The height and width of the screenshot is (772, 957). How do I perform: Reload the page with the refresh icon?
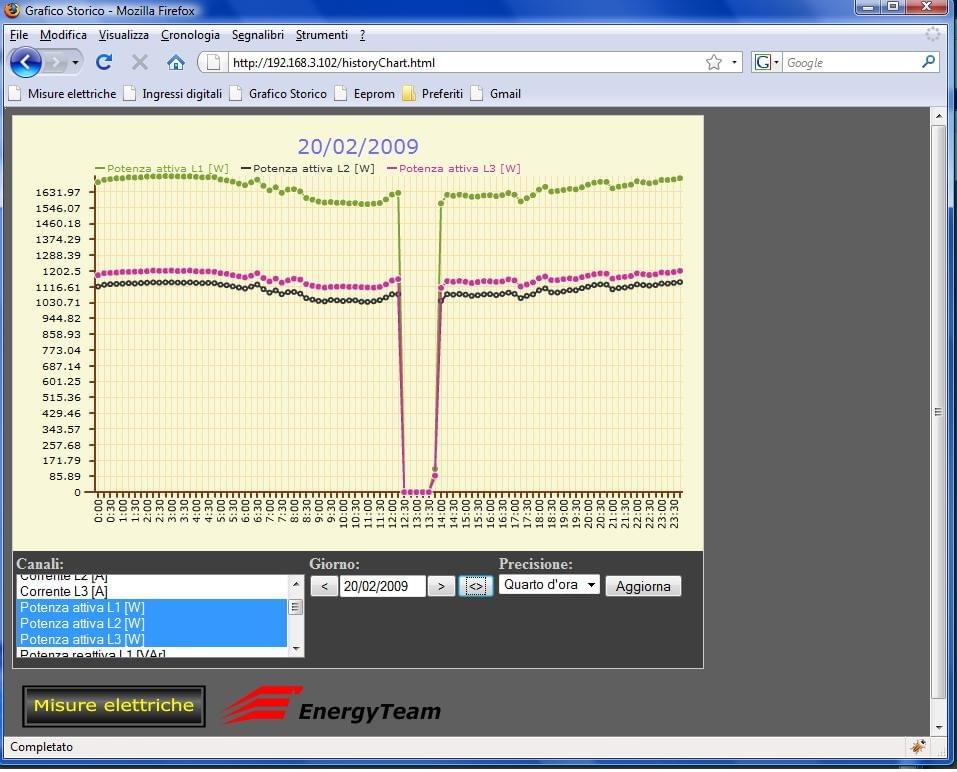[104, 62]
